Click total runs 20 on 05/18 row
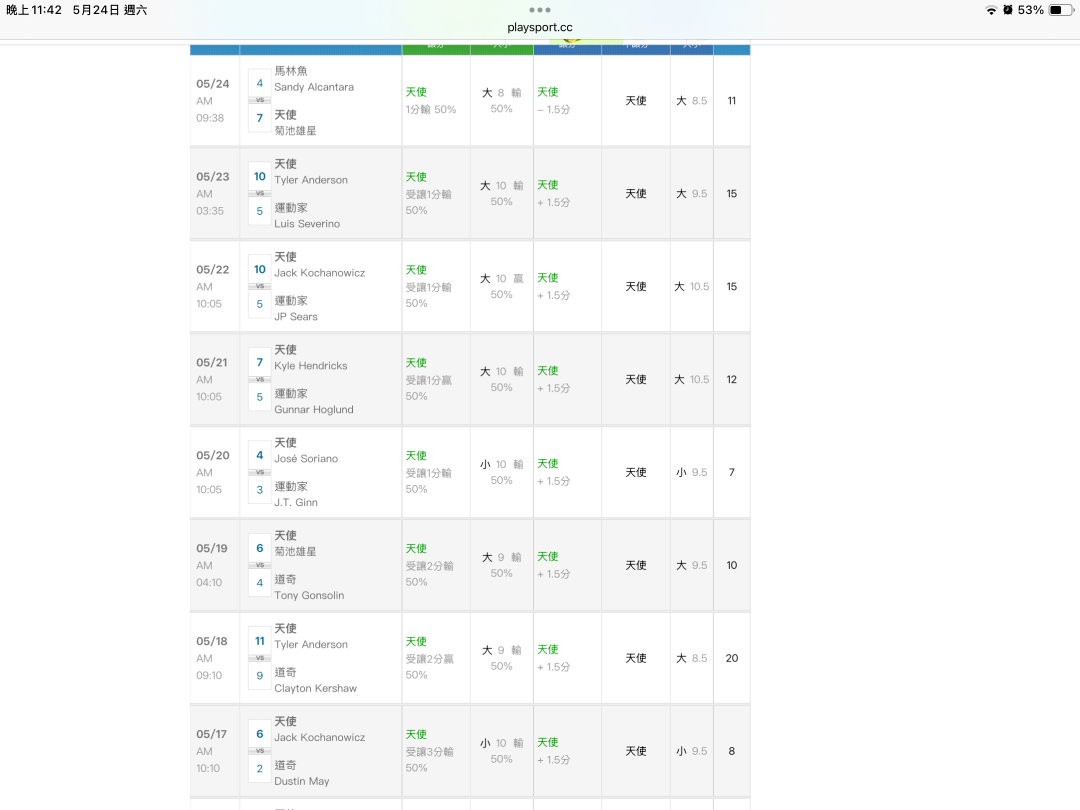Viewport: 1080px width, 810px height. click(x=732, y=658)
